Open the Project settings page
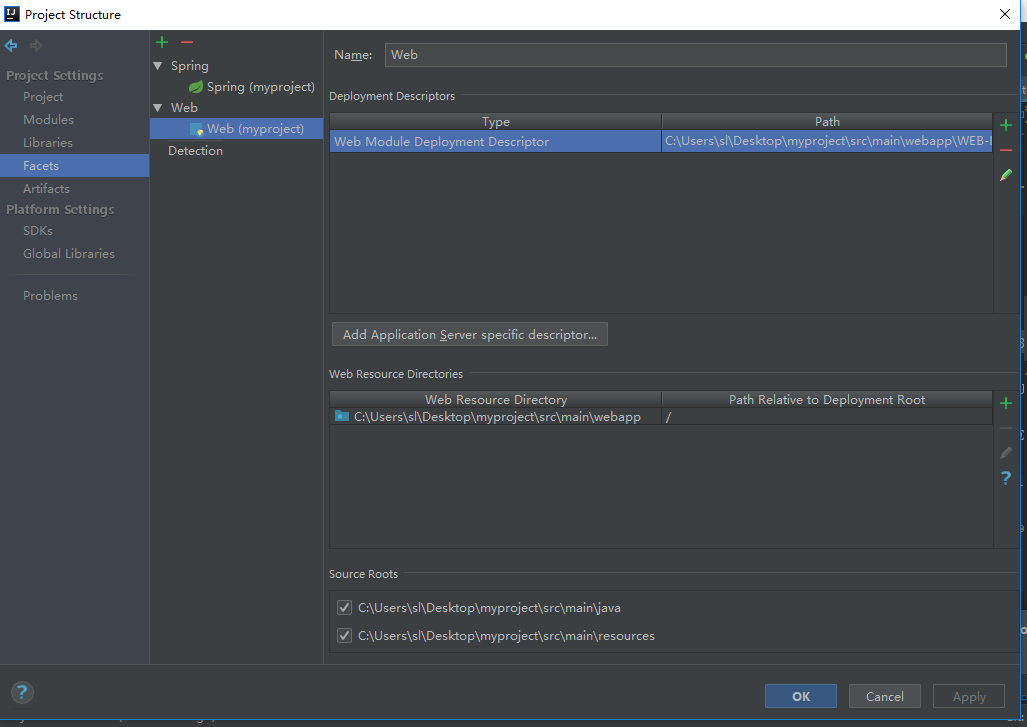Viewport: 1027px width, 727px height. coord(43,96)
